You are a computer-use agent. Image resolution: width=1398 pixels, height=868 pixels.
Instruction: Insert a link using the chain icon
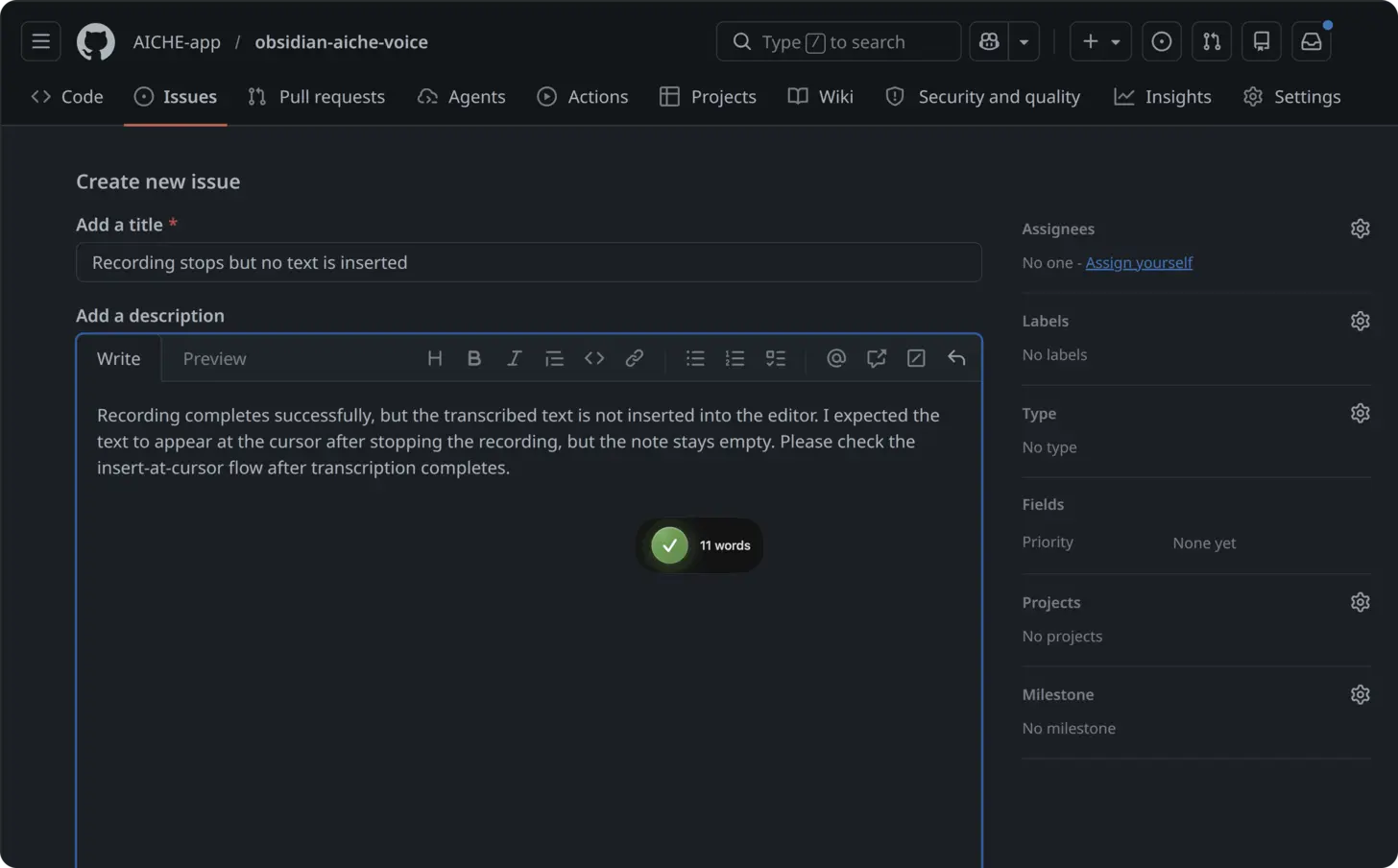(x=635, y=358)
